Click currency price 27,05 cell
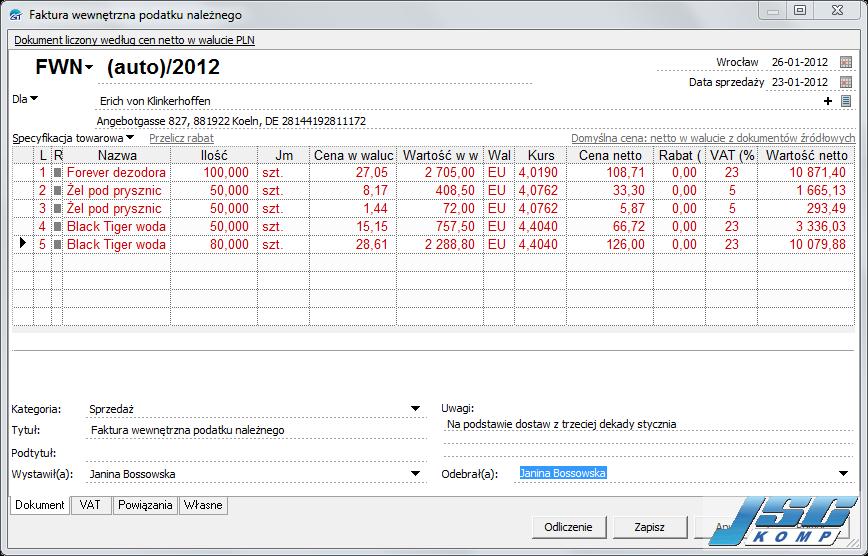This screenshot has width=868, height=556. point(353,172)
